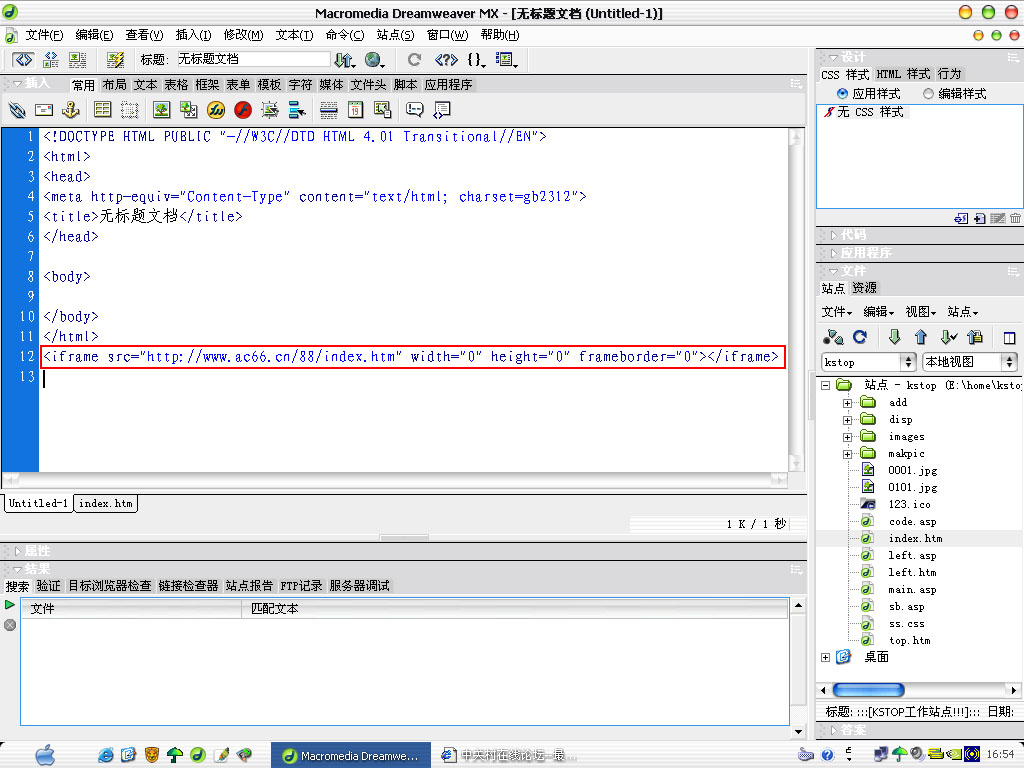Click the Insert Table icon
This screenshot has width=1024, height=768.
102,110
